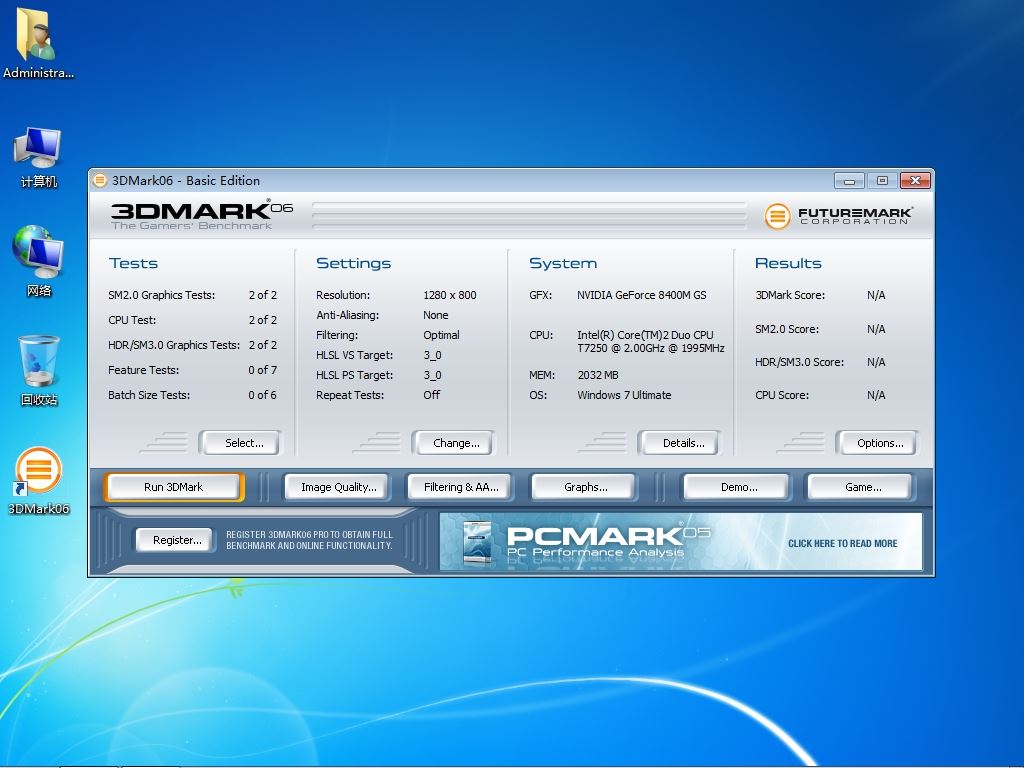Image resolution: width=1024 pixels, height=768 pixels.
Task: Click the Filtering value Optimal
Action: coord(441,335)
